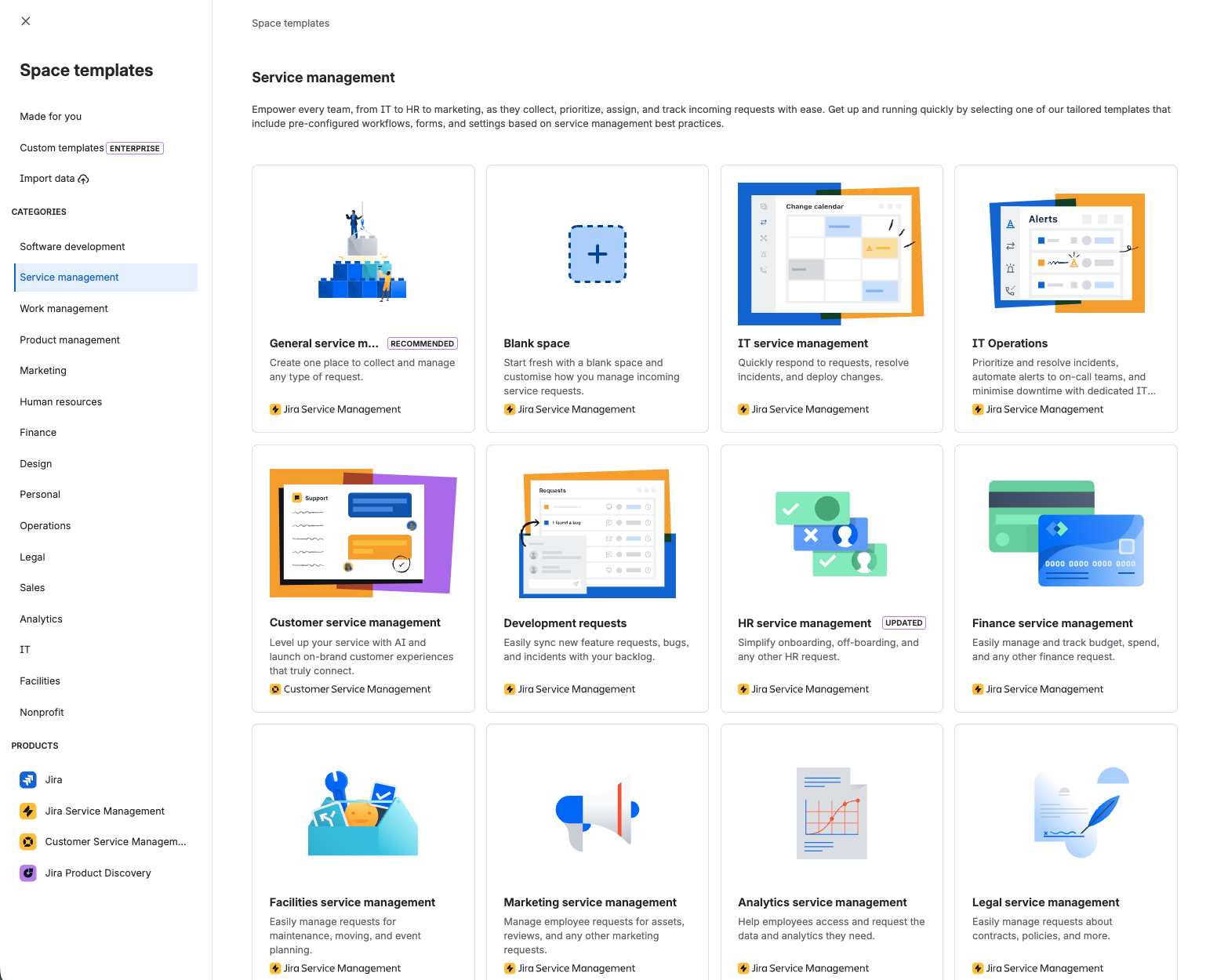Select the Blank space template

coord(597,298)
